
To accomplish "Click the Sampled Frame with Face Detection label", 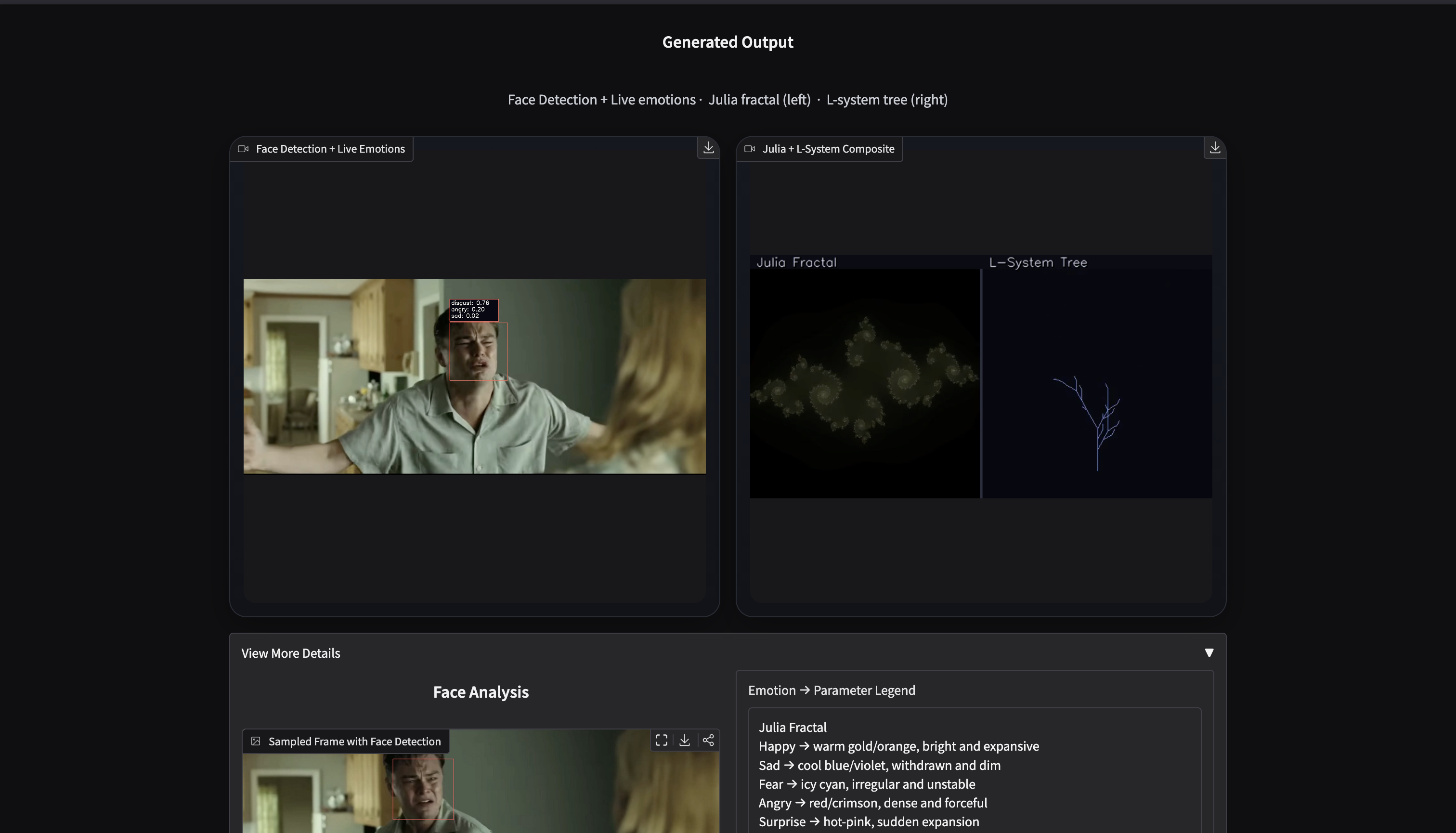I will coord(354,742).
